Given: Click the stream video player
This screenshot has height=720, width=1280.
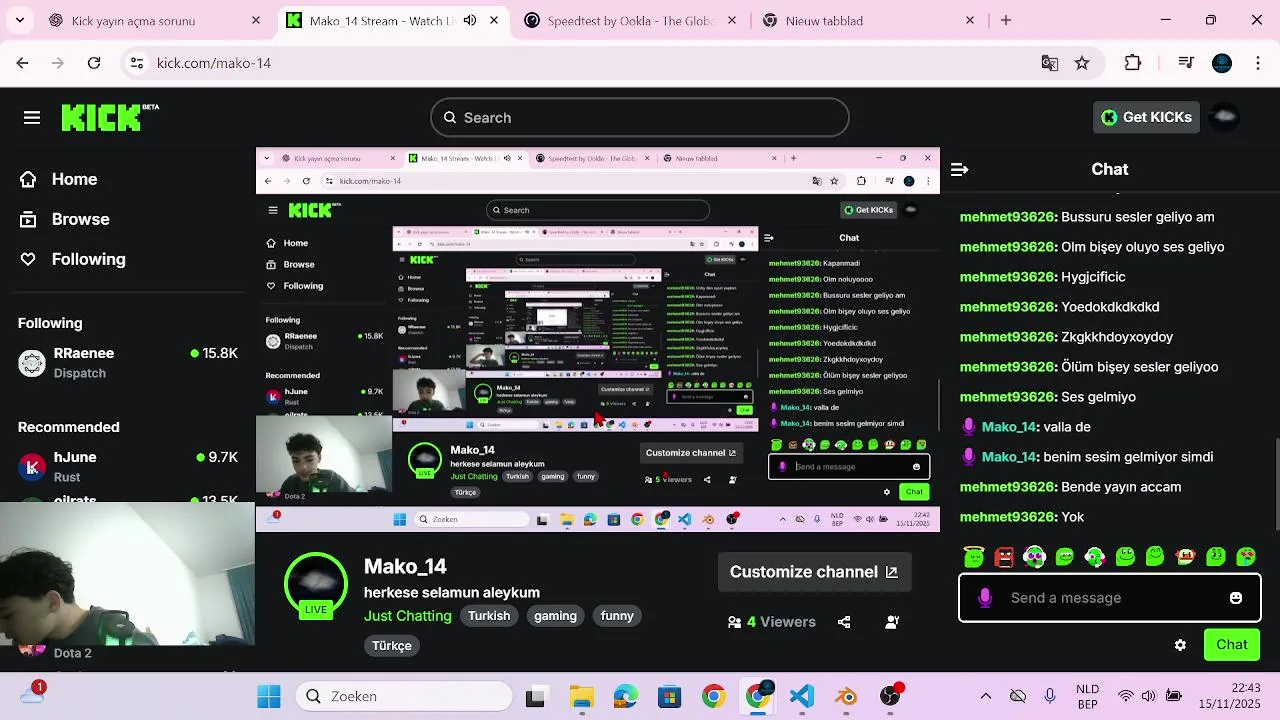Looking at the screenshot, I should 598,340.
